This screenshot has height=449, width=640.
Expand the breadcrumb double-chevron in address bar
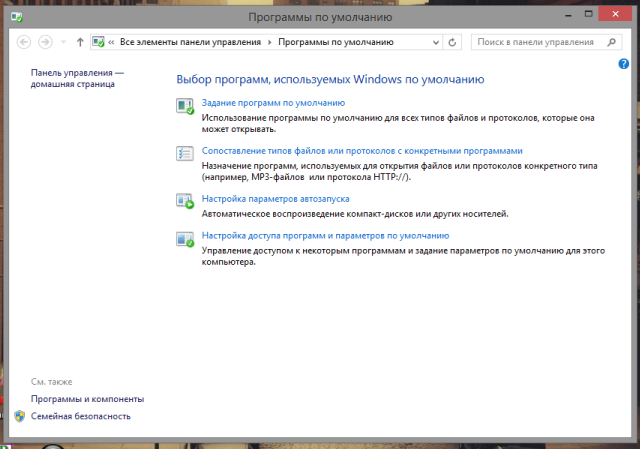click(111, 42)
